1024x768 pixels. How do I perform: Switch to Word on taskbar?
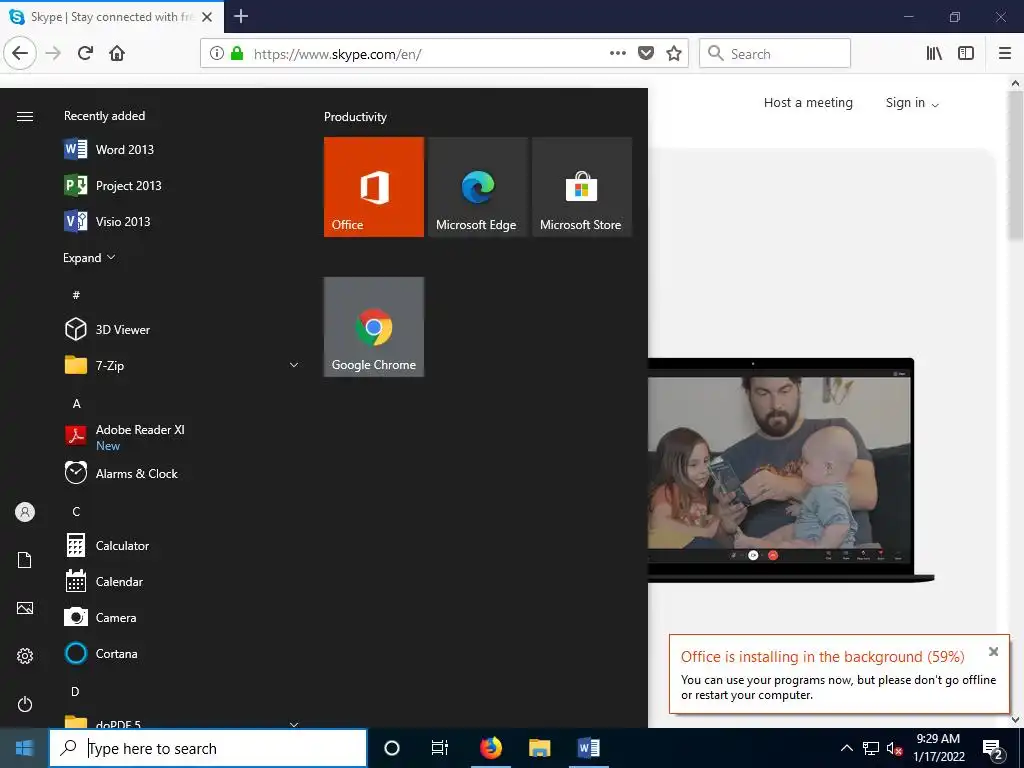[588, 748]
